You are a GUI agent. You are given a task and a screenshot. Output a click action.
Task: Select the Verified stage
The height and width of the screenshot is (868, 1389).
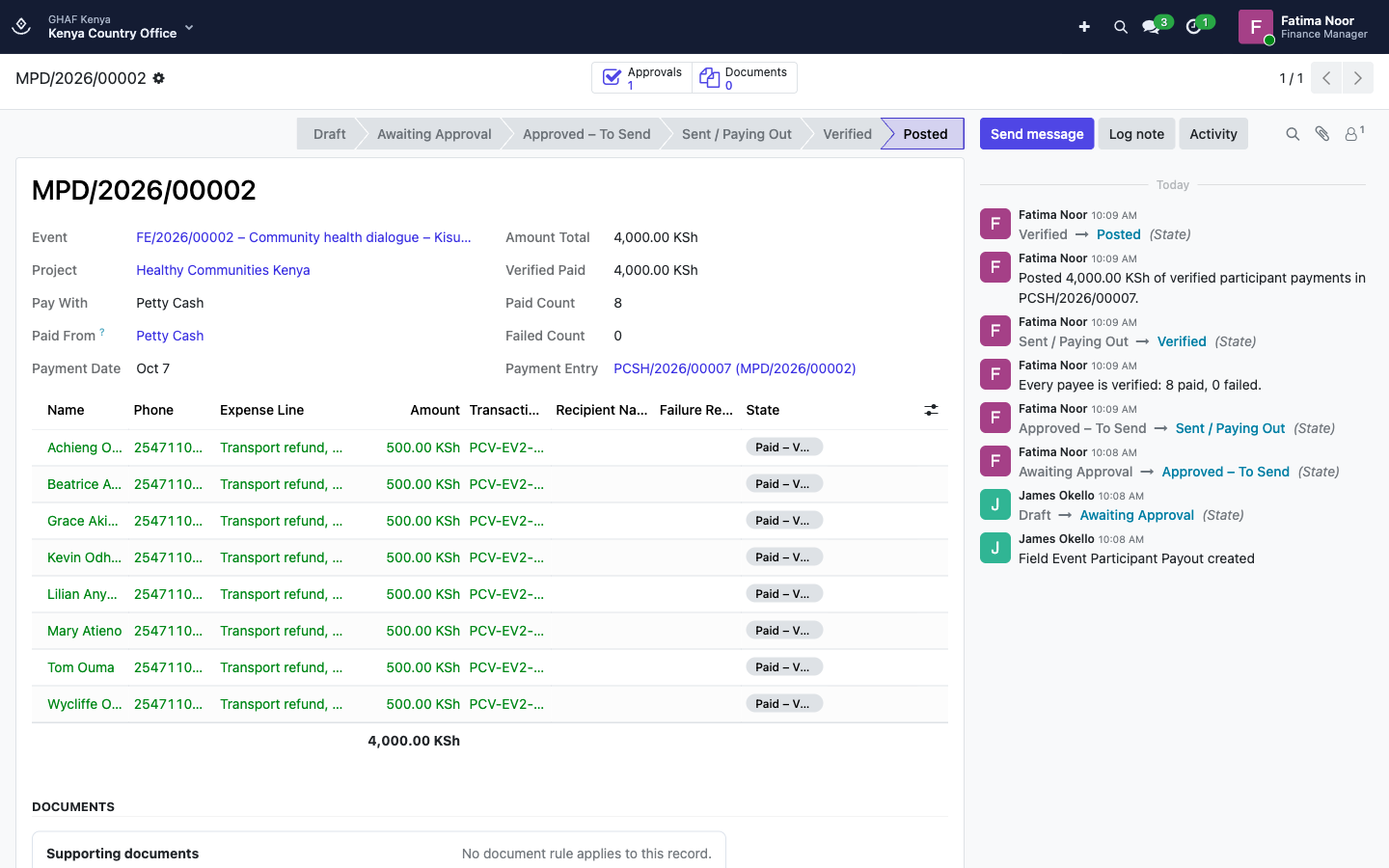(x=847, y=134)
